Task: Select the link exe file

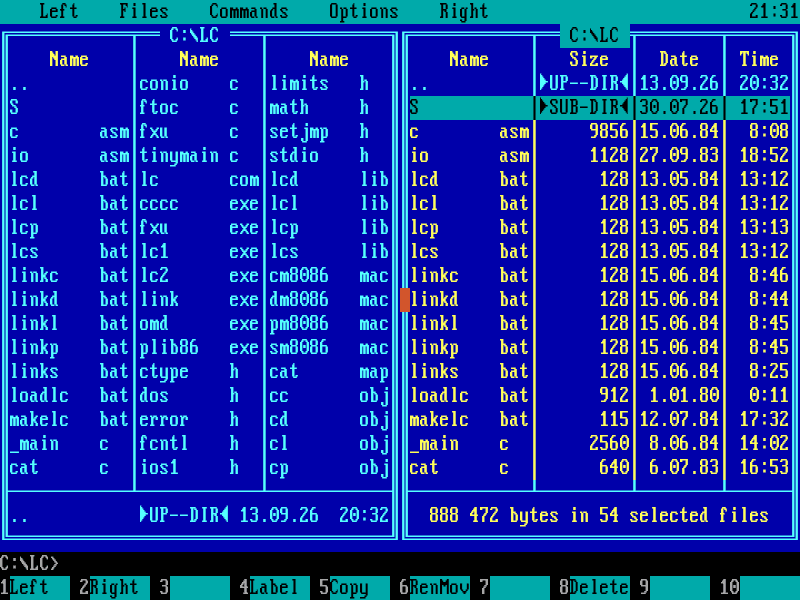Action: [x=199, y=299]
